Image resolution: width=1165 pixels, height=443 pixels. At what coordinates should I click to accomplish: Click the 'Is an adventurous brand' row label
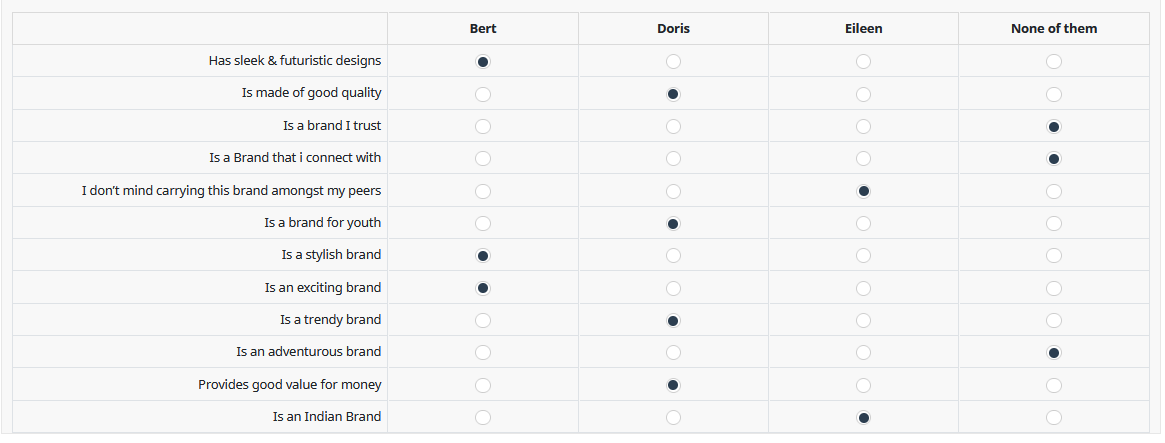pos(308,352)
